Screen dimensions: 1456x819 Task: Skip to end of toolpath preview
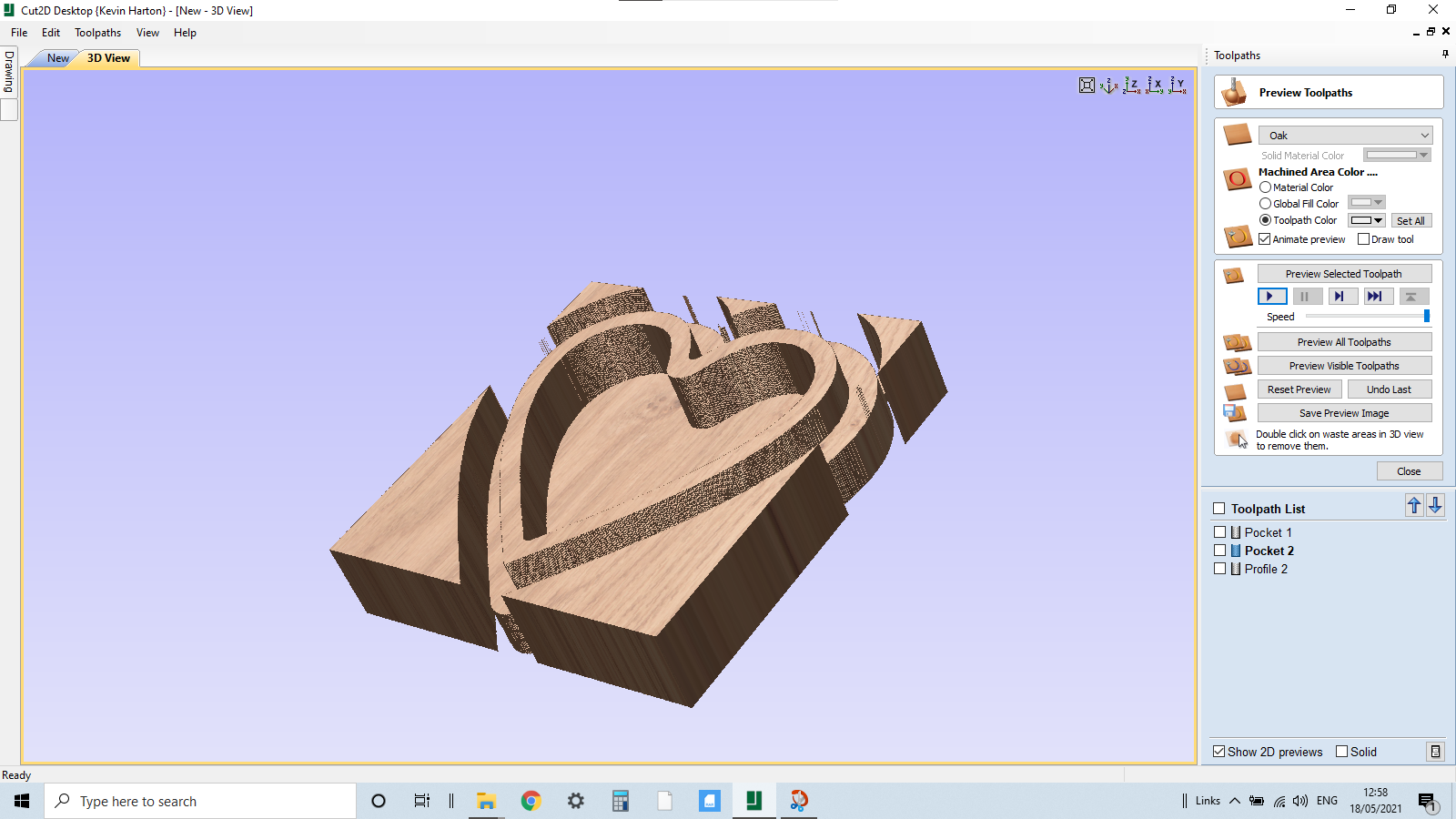pyautogui.click(x=1378, y=296)
